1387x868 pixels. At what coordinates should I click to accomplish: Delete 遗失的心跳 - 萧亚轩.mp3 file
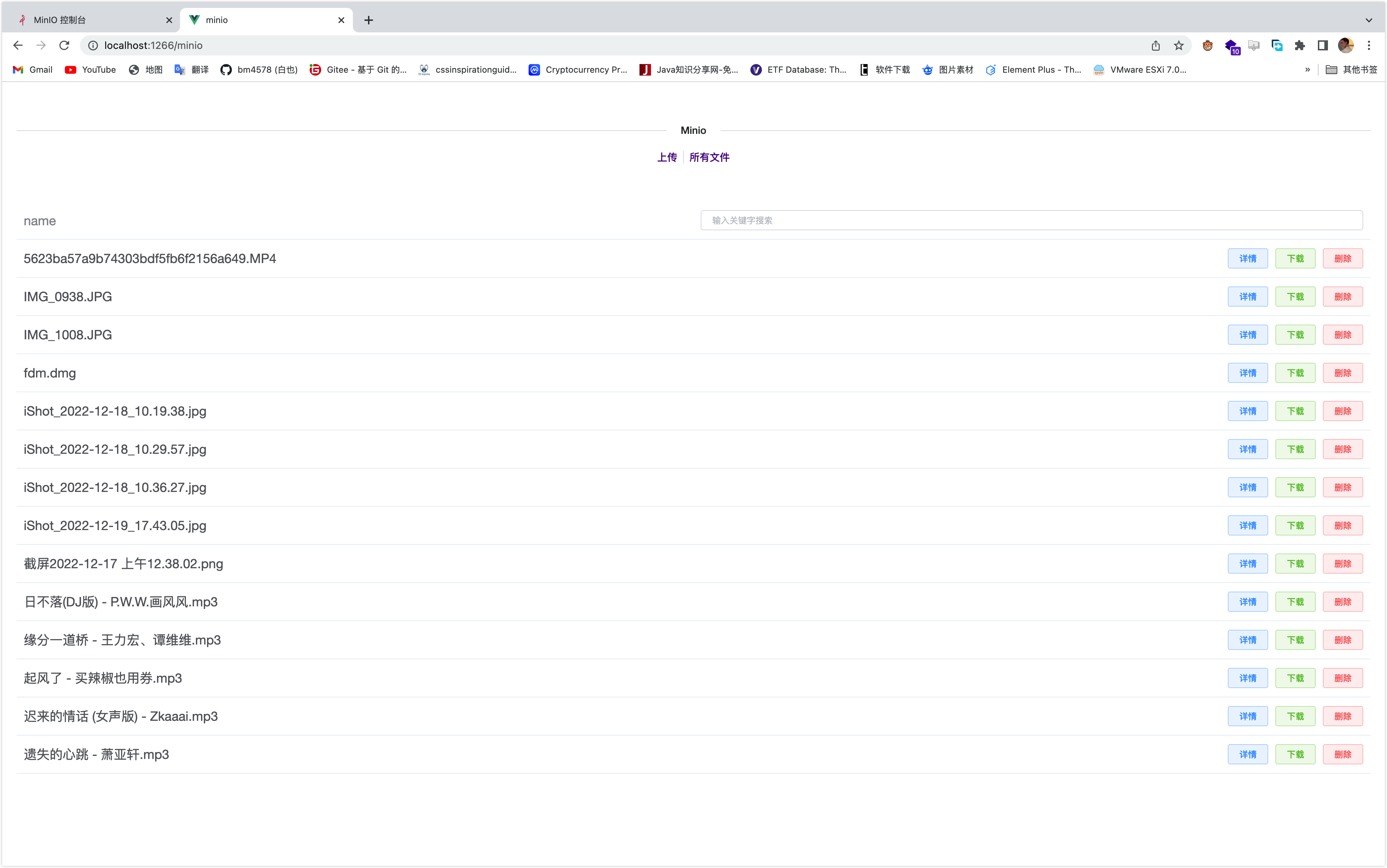click(1342, 754)
